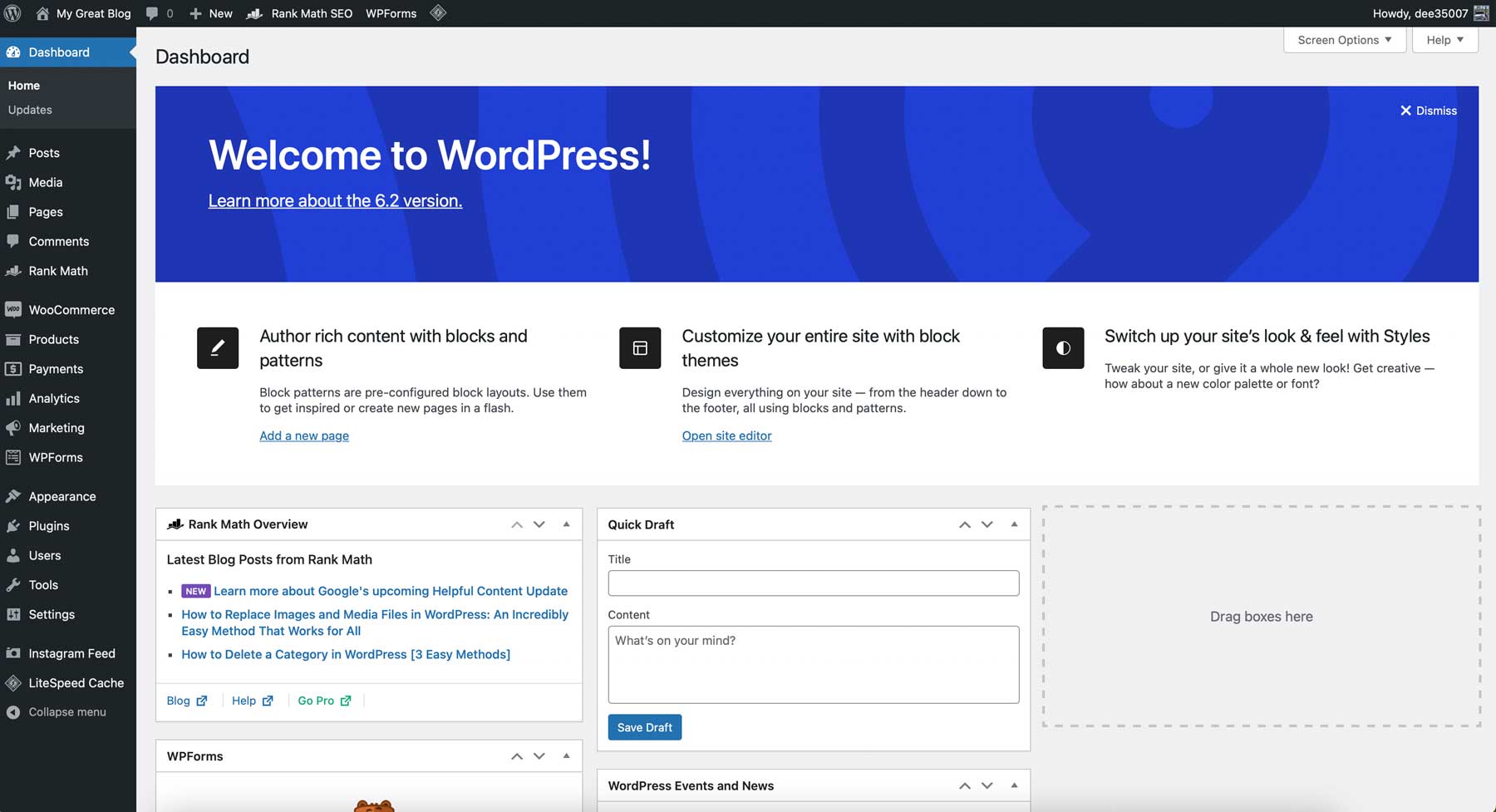This screenshot has height=812, width=1496.
Task: Open the Screen Options dropdown
Action: pos(1343,39)
